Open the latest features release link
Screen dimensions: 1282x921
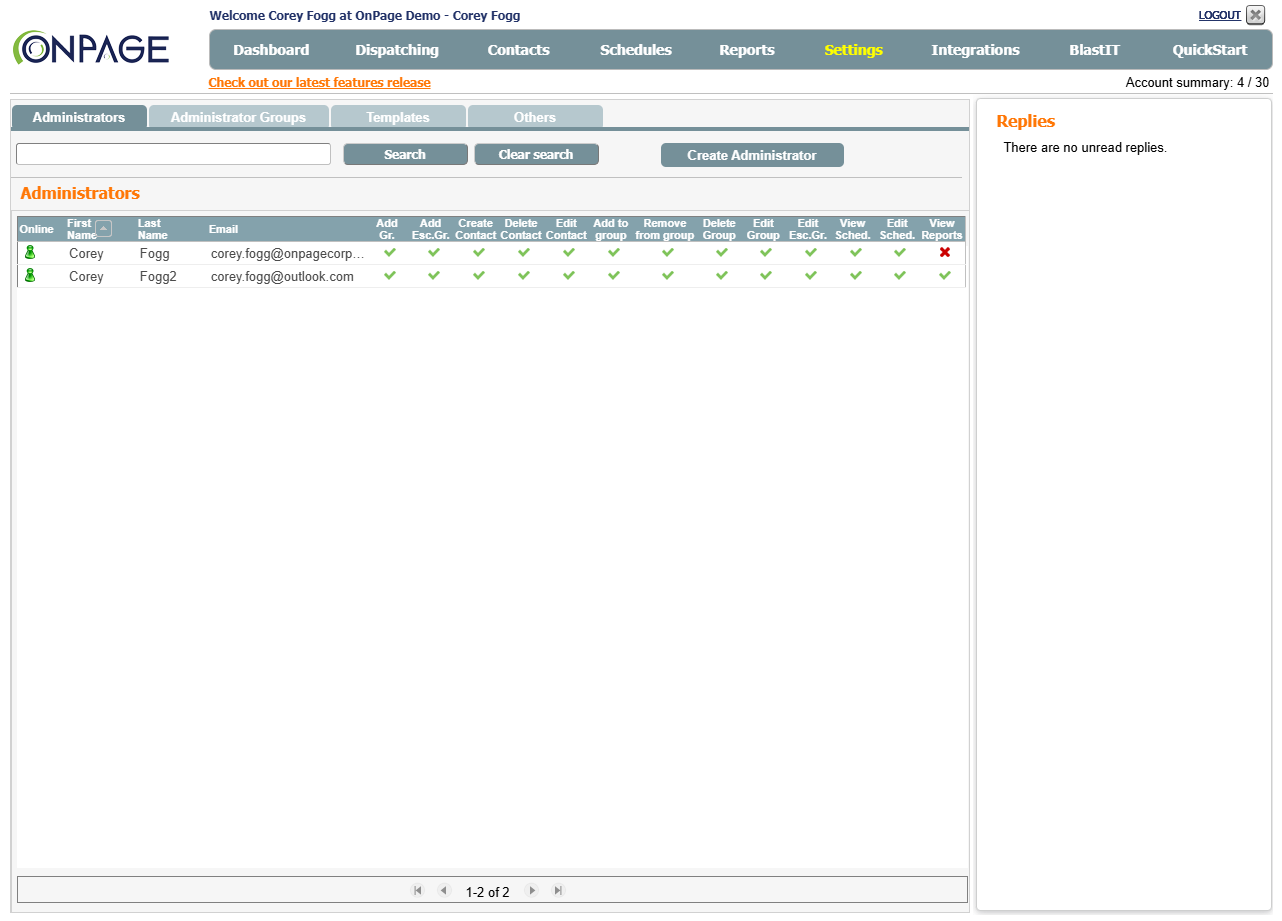point(319,82)
